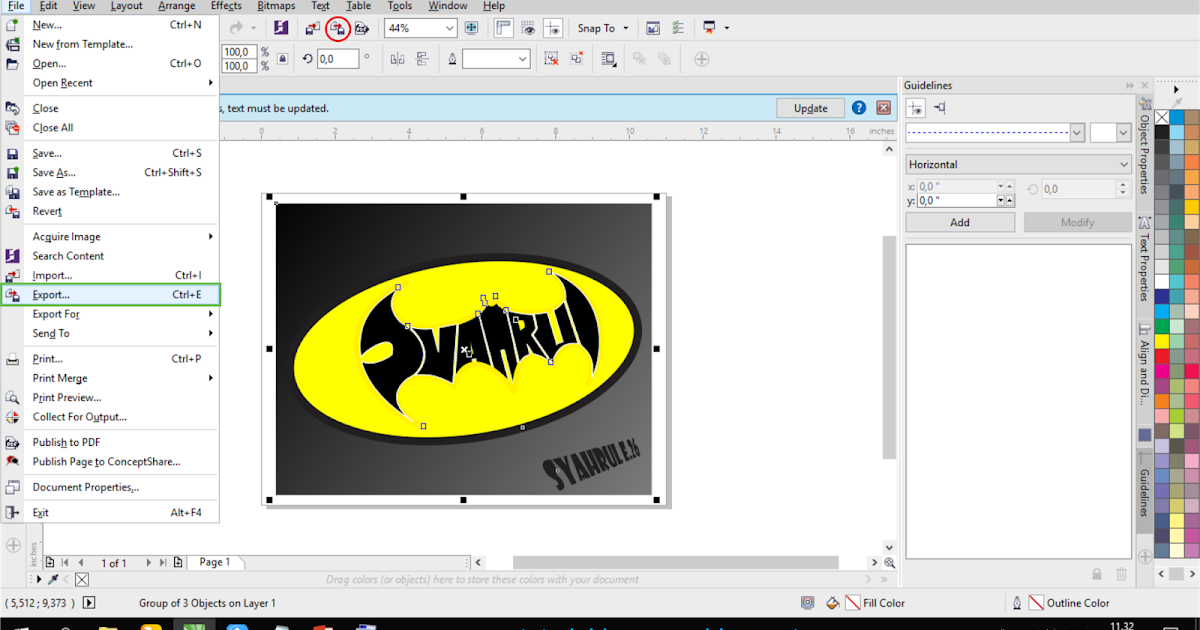Expand the Horizontal guideline type dropdown
Image resolution: width=1200 pixels, height=630 pixels.
click(x=1123, y=164)
